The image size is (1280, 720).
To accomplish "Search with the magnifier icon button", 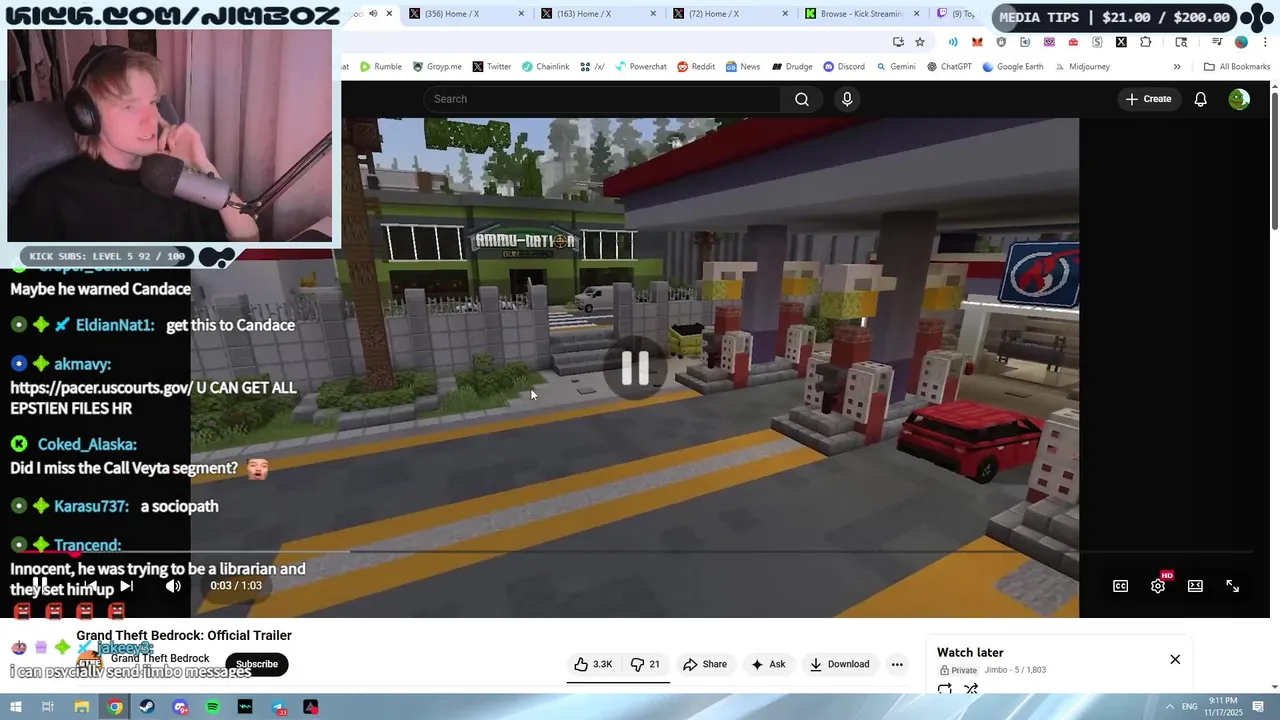I will tap(801, 99).
